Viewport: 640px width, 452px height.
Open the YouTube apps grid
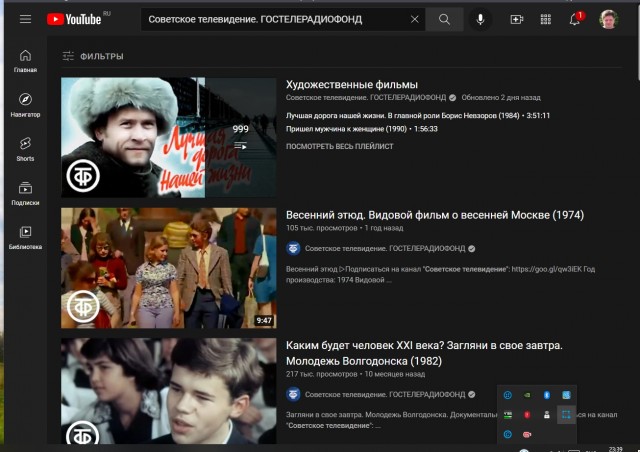[546, 19]
